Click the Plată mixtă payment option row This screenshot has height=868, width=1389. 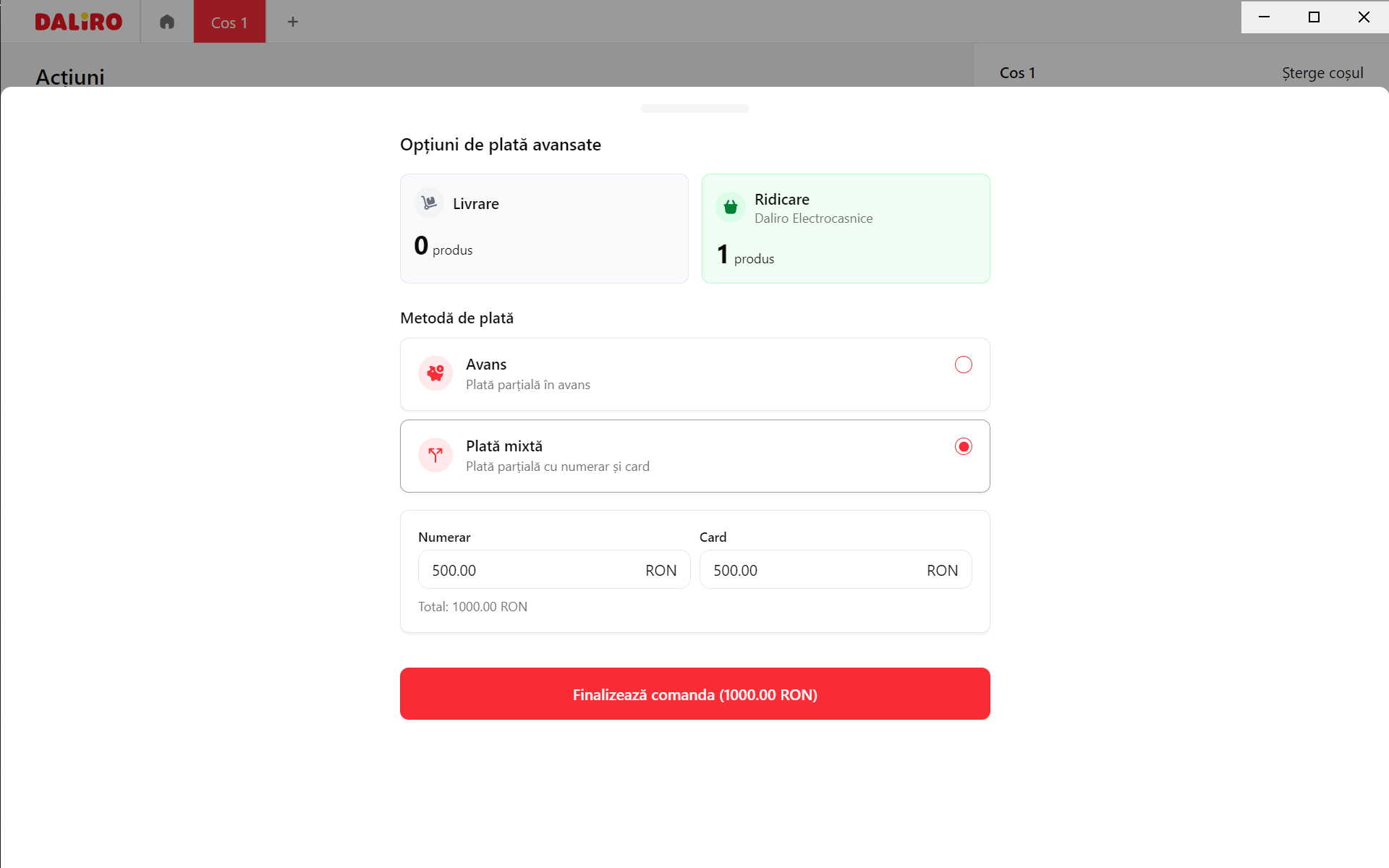tap(694, 456)
